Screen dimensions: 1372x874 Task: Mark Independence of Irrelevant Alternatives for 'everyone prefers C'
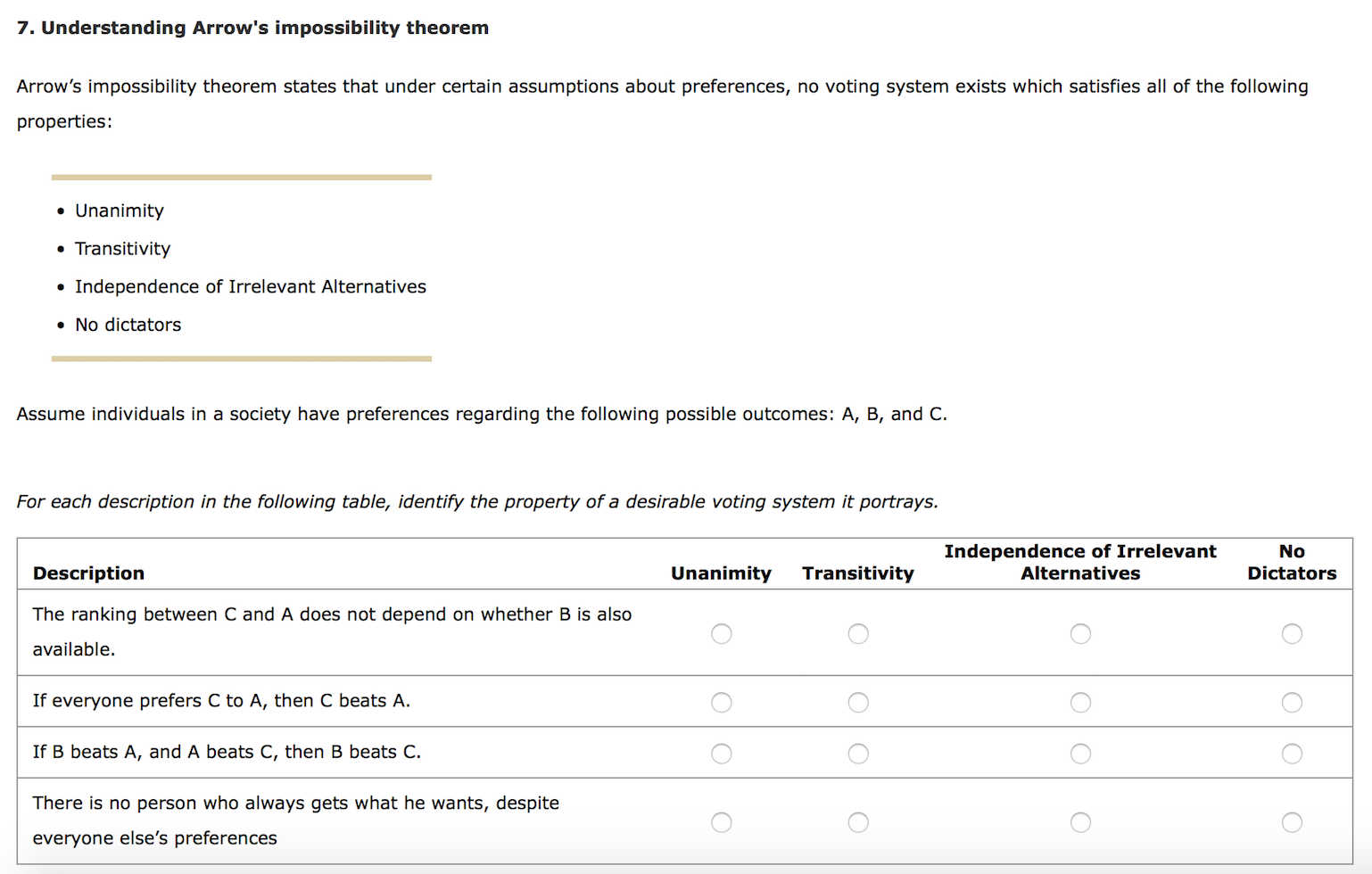pyautogui.click(x=1080, y=703)
